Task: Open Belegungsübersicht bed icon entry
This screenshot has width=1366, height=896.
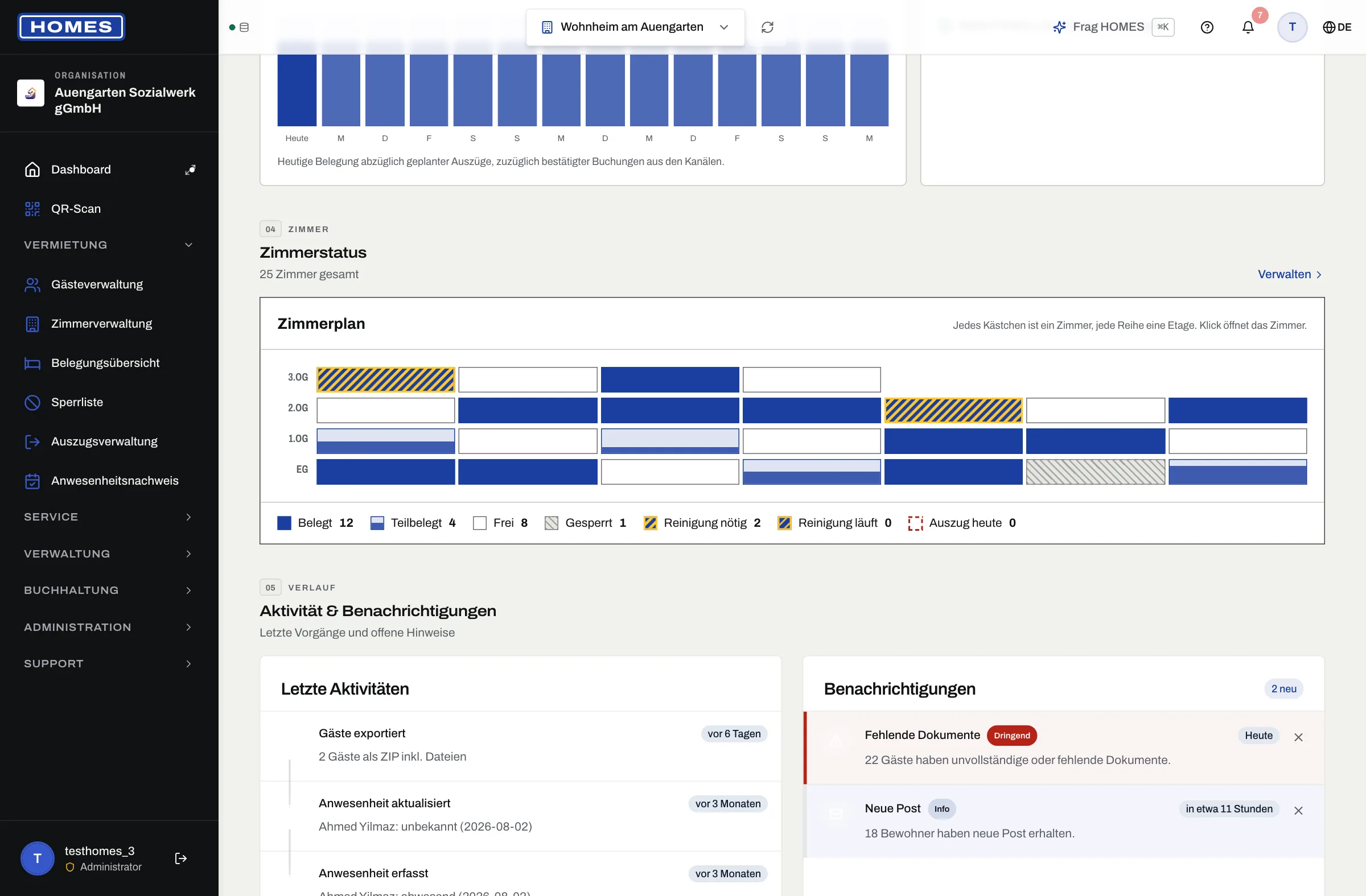Action: pos(109,363)
